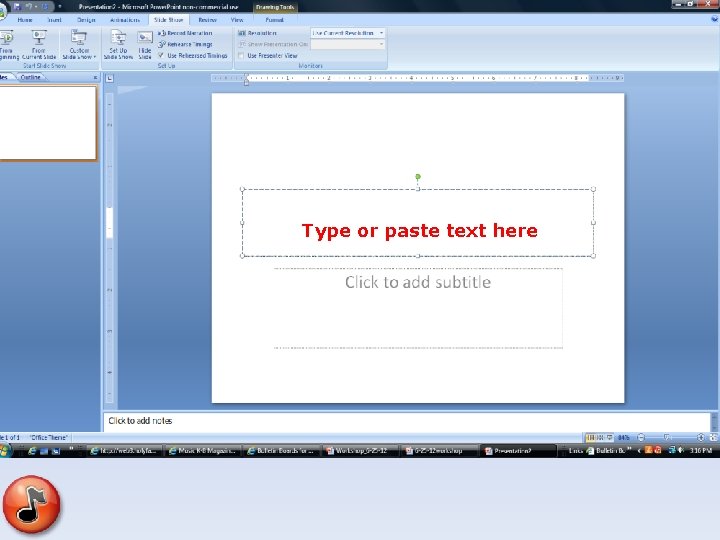The image size is (720, 540).
Task: Click the volume icon in system tray
Action: [681, 450]
